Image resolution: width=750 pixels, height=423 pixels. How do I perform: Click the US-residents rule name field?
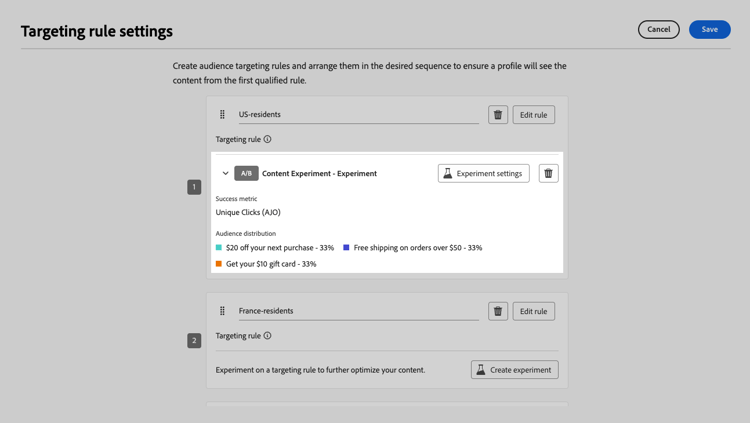359,114
